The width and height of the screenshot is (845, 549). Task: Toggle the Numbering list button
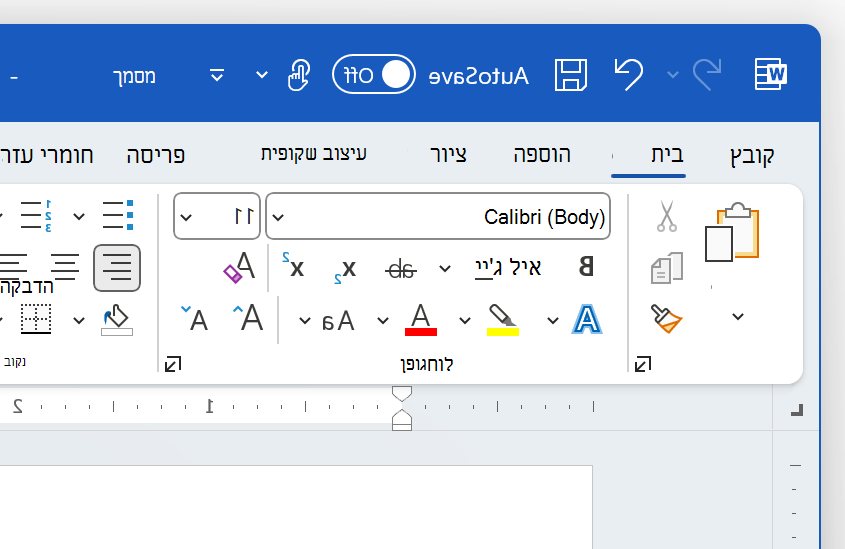[x=36, y=216]
